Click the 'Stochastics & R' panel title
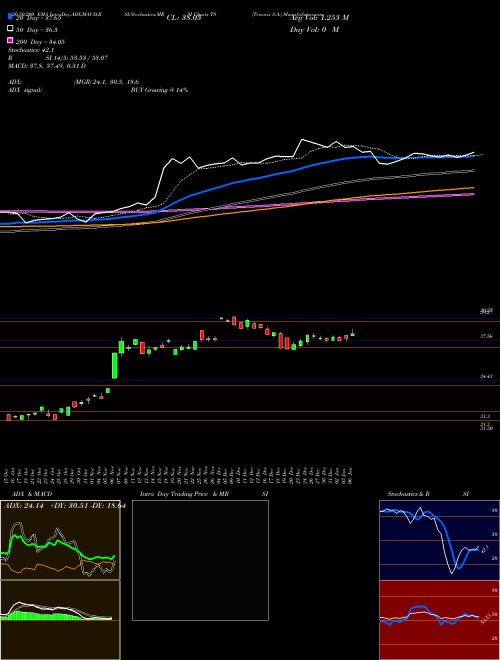The height and width of the screenshot is (660, 500). [408, 494]
